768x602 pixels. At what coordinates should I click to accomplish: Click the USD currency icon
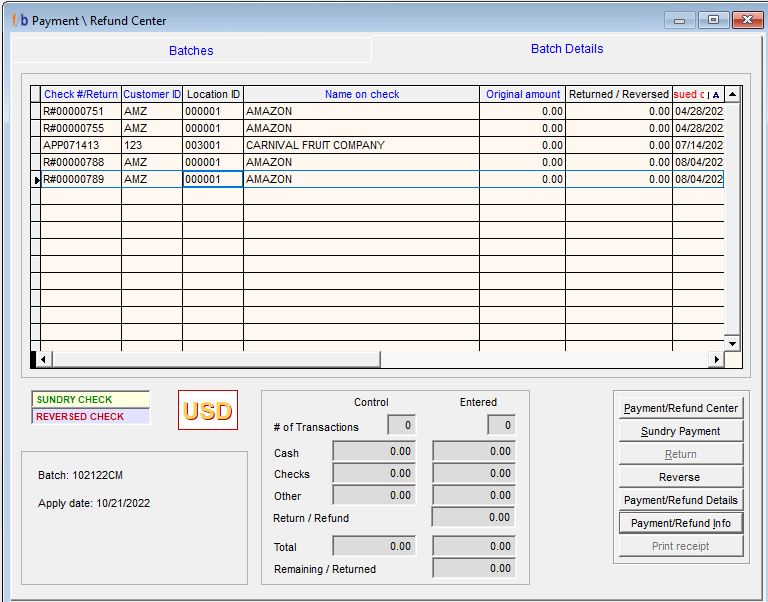[x=208, y=410]
